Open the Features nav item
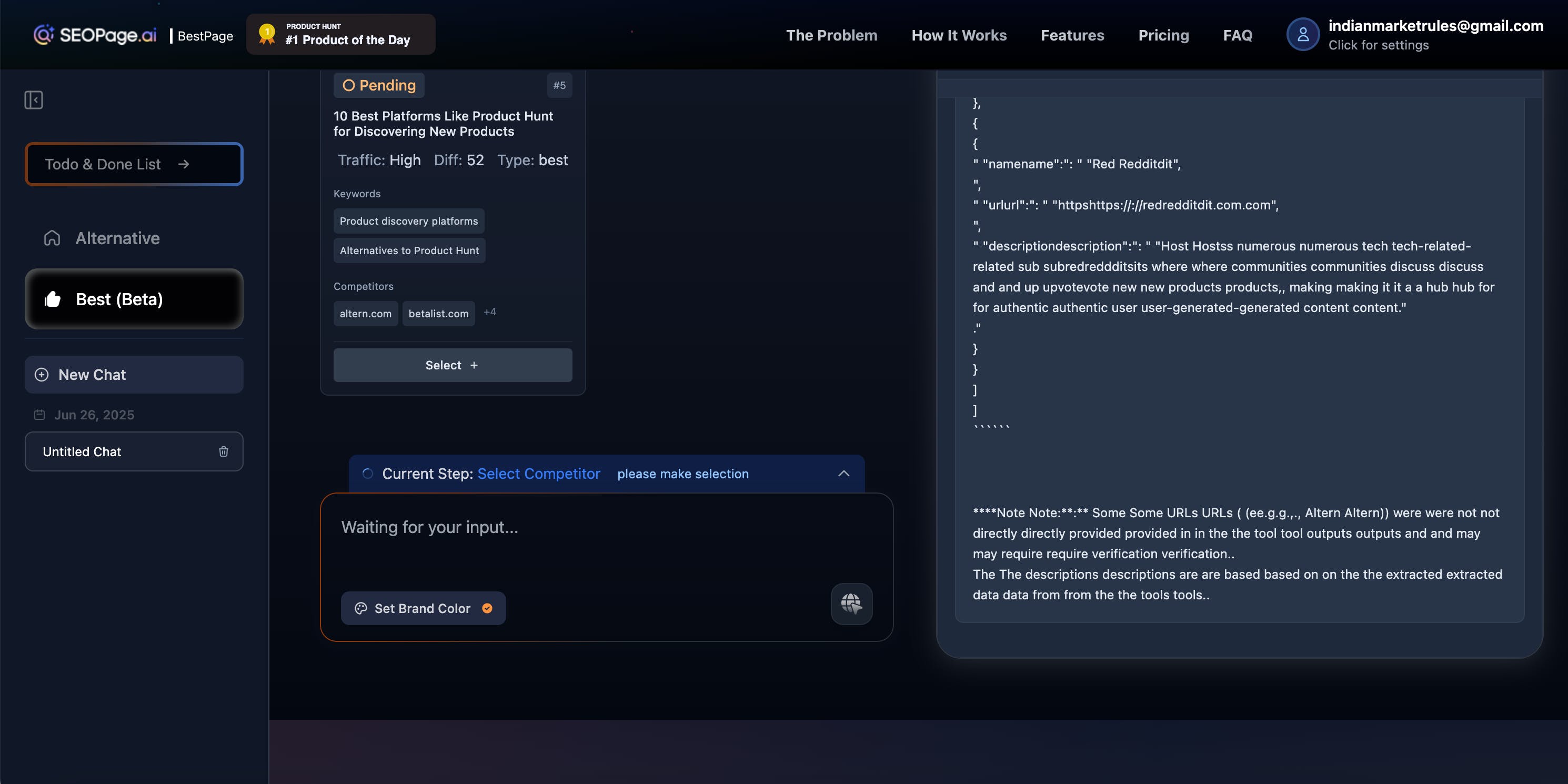 pyautogui.click(x=1072, y=35)
